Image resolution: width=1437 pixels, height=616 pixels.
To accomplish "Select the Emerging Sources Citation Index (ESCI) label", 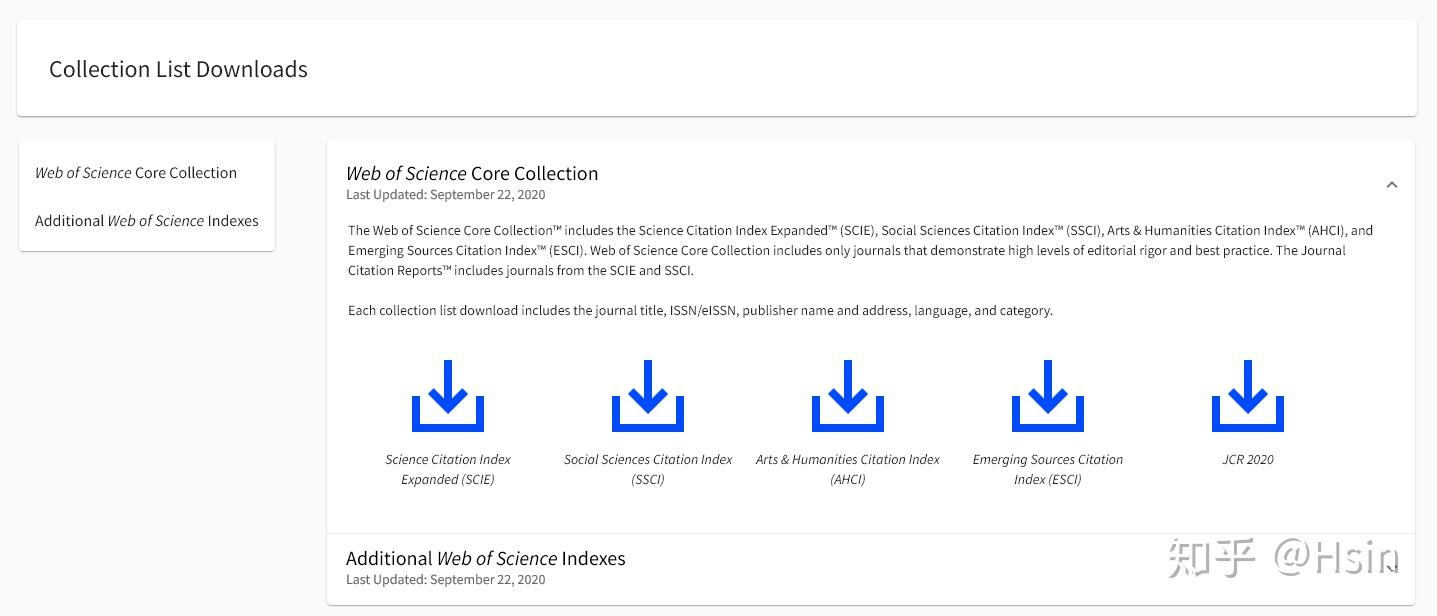I will point(1048,469).
